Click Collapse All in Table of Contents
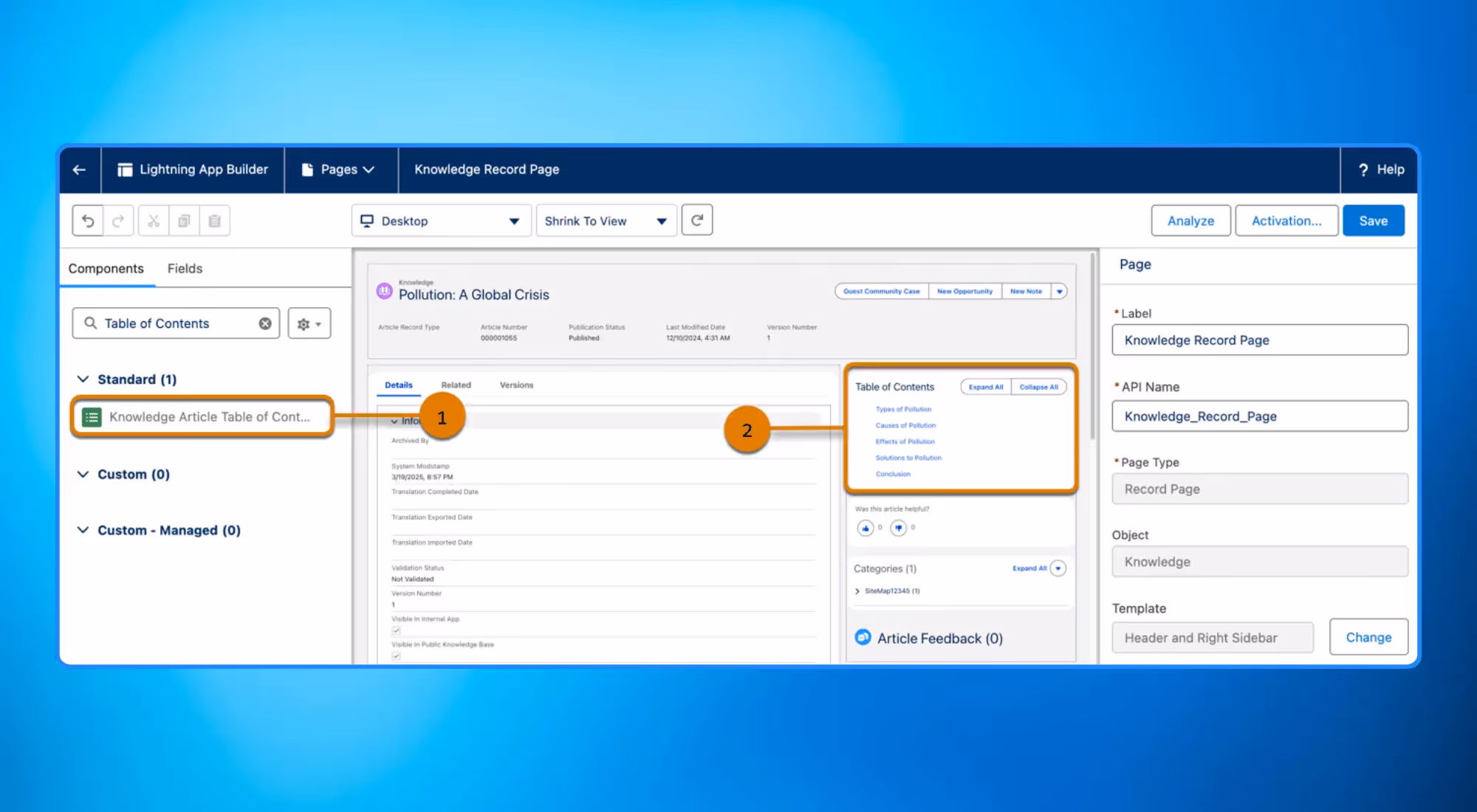This screenshot has width=1477, height=812. 1039,387
